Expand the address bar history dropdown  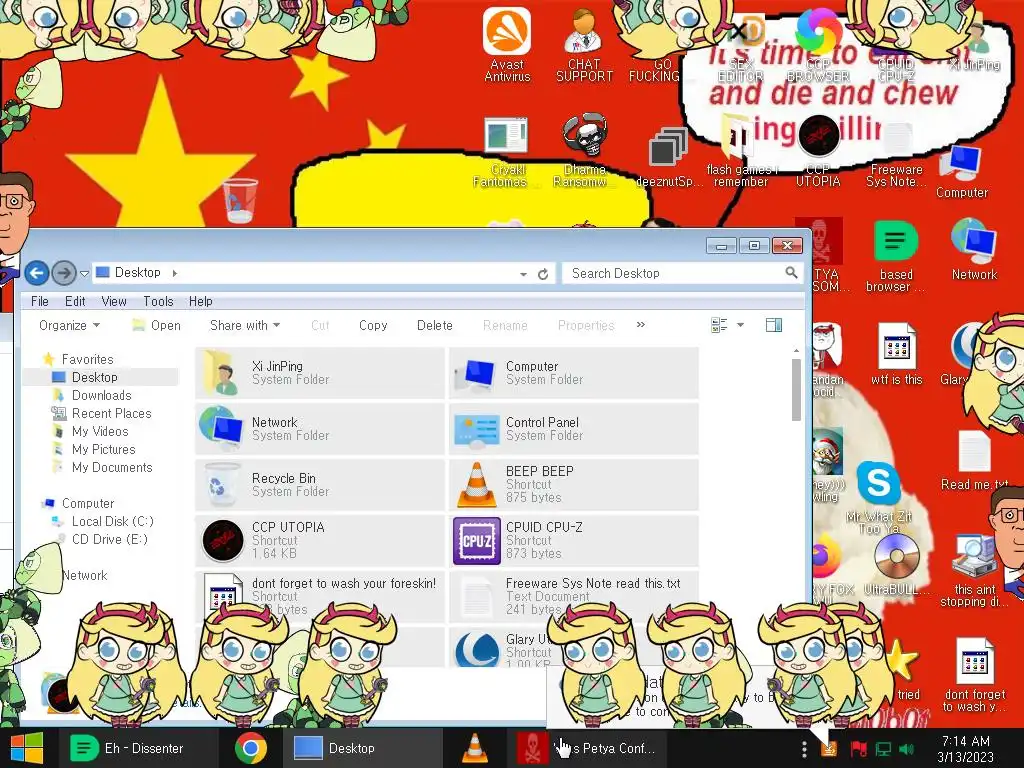[523, 274]
